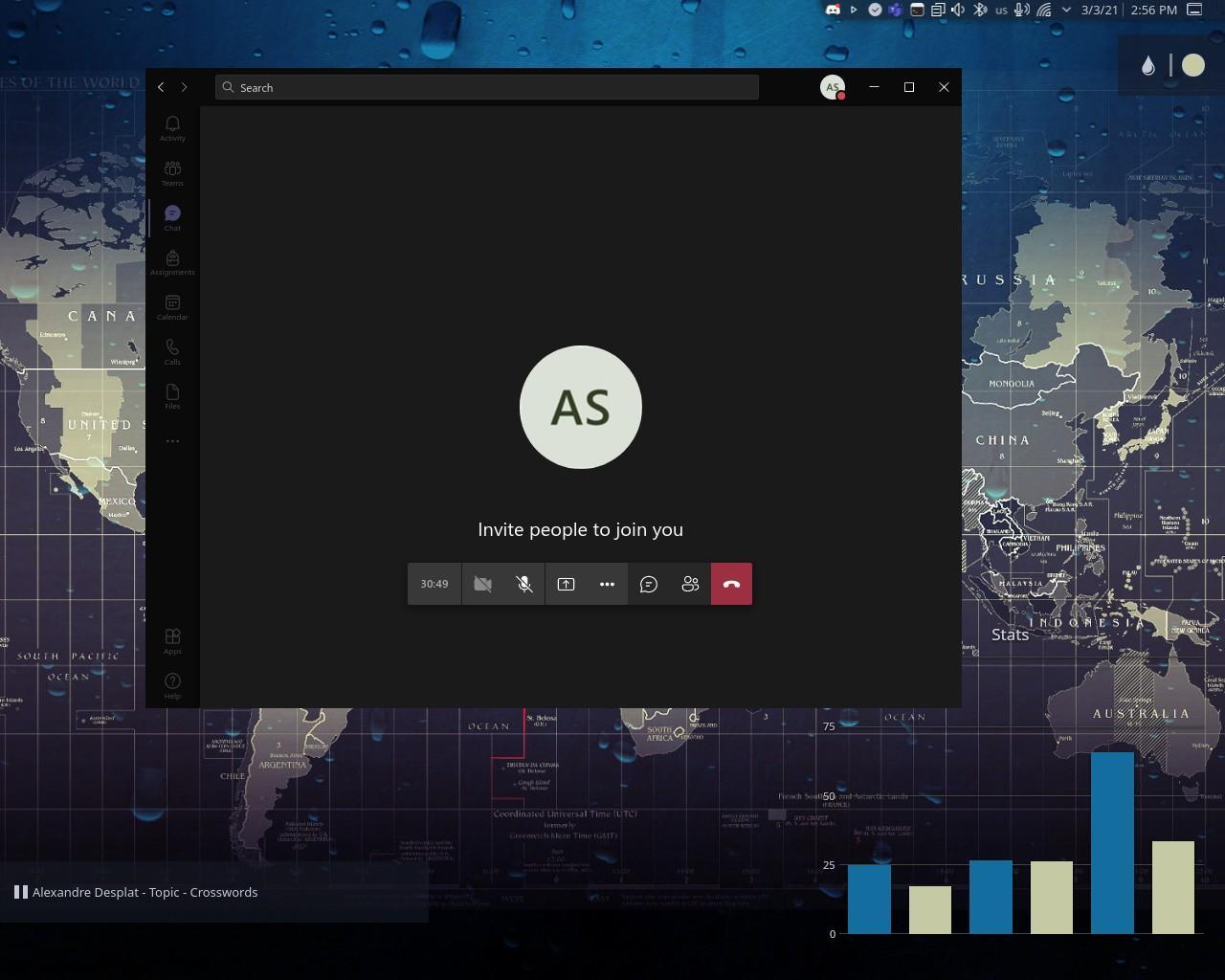Click the large AS avatar in call
The height and width of the screenshot is (980, 1225).
pyautogui.click(x=581, y=407)
